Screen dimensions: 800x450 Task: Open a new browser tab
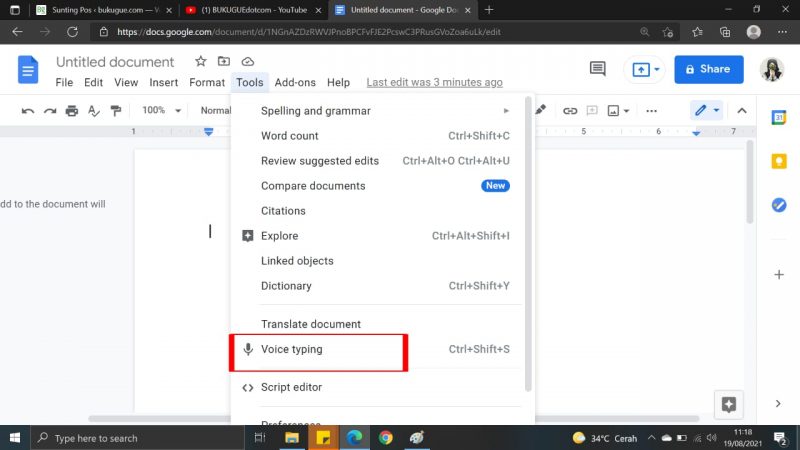(x=489, y=10)
